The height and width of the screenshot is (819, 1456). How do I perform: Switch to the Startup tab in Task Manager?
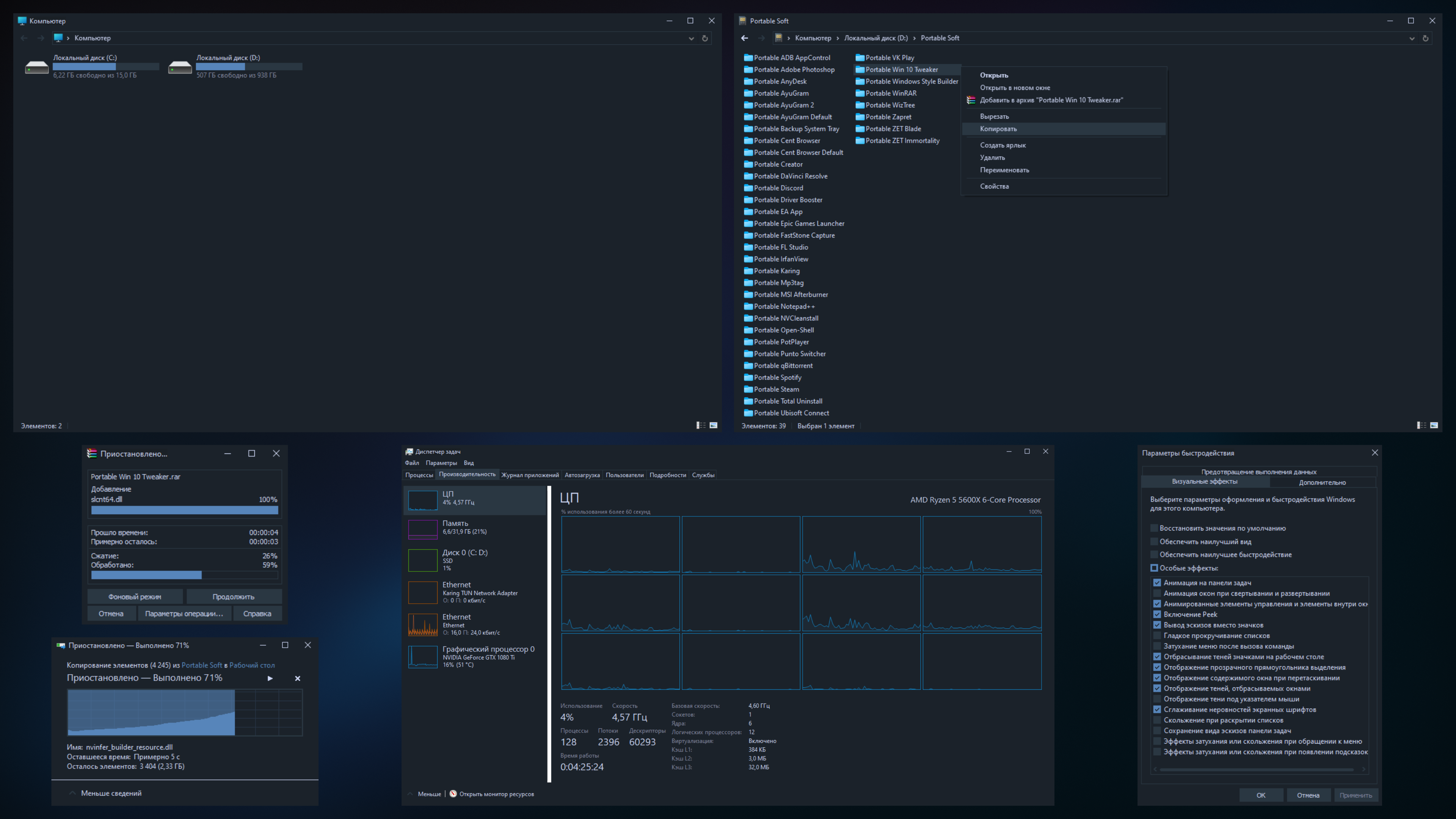coord(582,475)
